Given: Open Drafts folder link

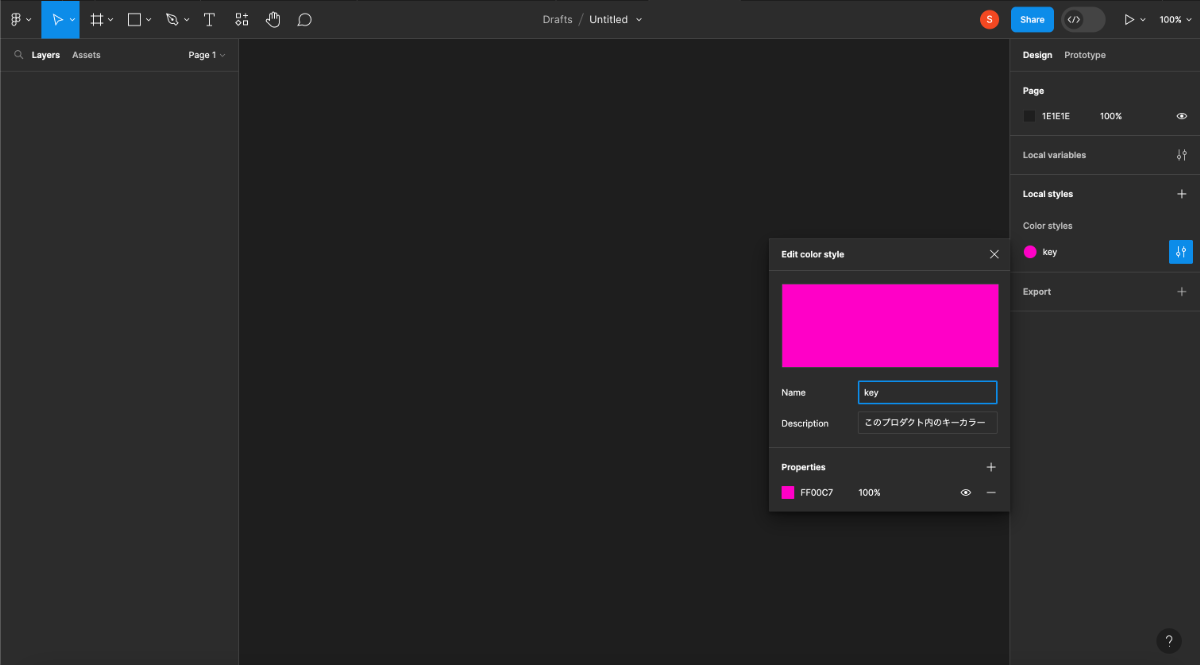Looking at the screenshot, I should 557,20.
